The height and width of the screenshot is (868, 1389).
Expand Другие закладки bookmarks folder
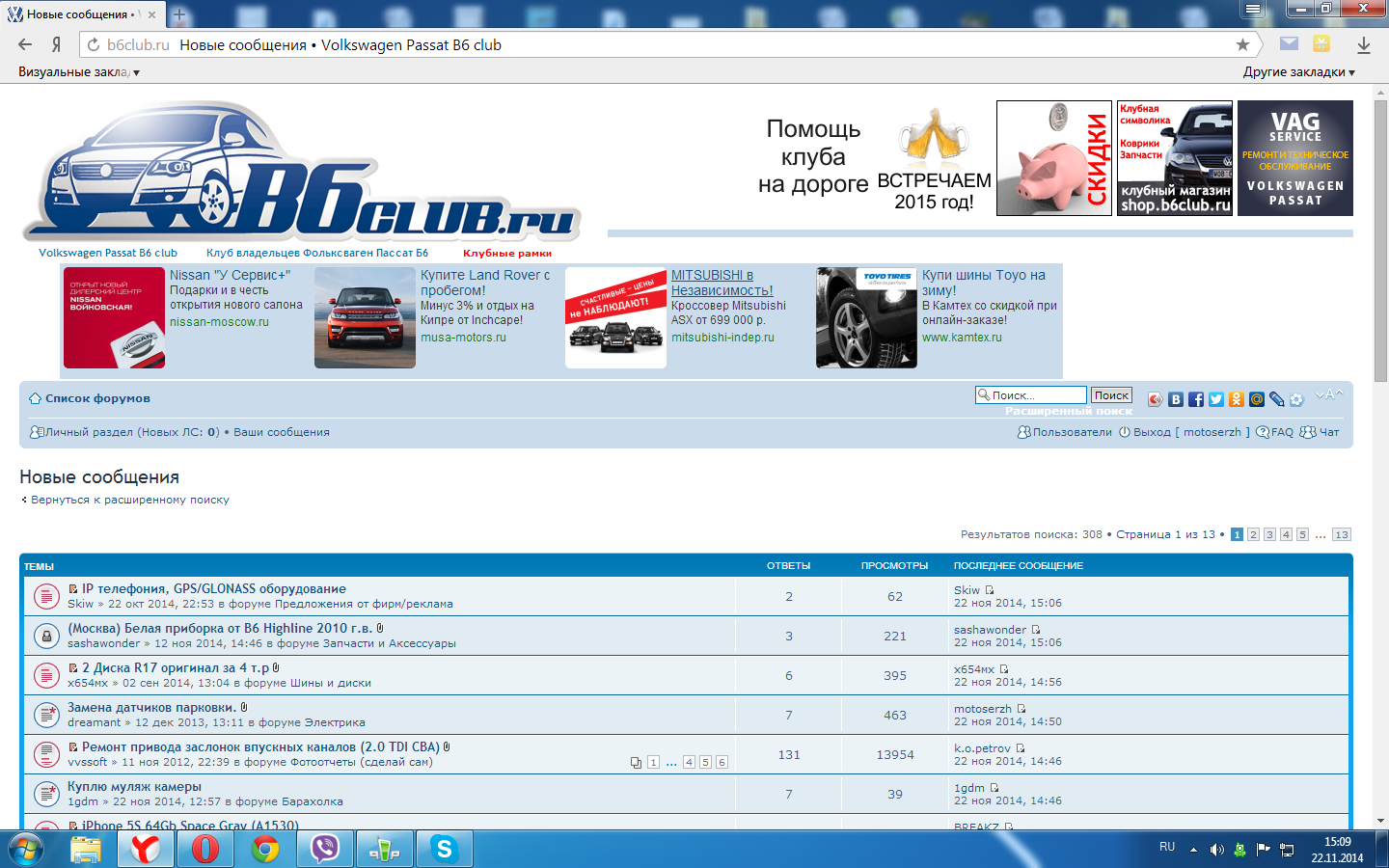coord(1298,72)
